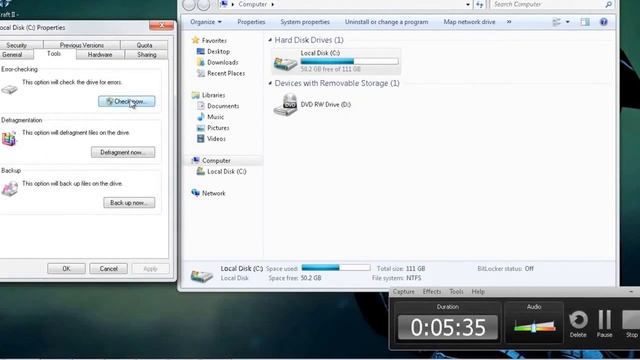Confirm with OK in the Properties dialog
This screenshot has width=640, height=360.
(x=66, y=269)
